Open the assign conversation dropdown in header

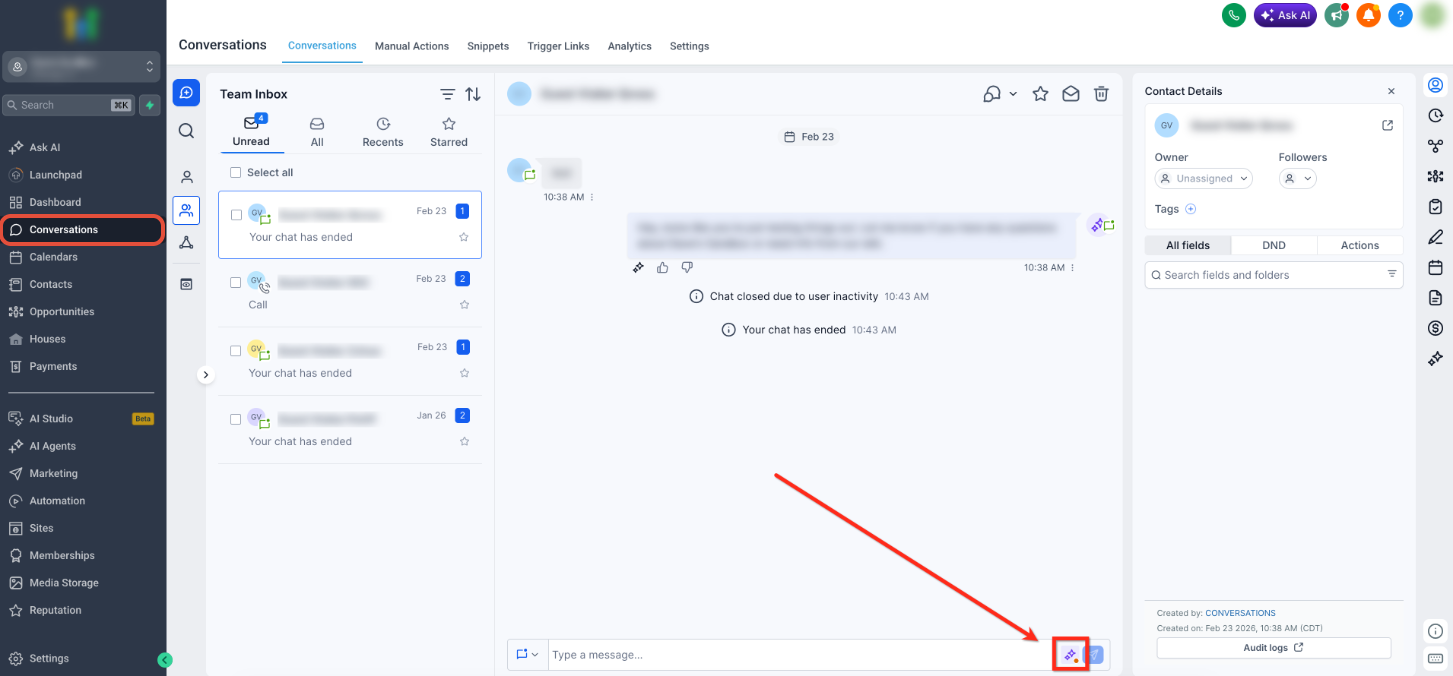(x=1000, y=94)
